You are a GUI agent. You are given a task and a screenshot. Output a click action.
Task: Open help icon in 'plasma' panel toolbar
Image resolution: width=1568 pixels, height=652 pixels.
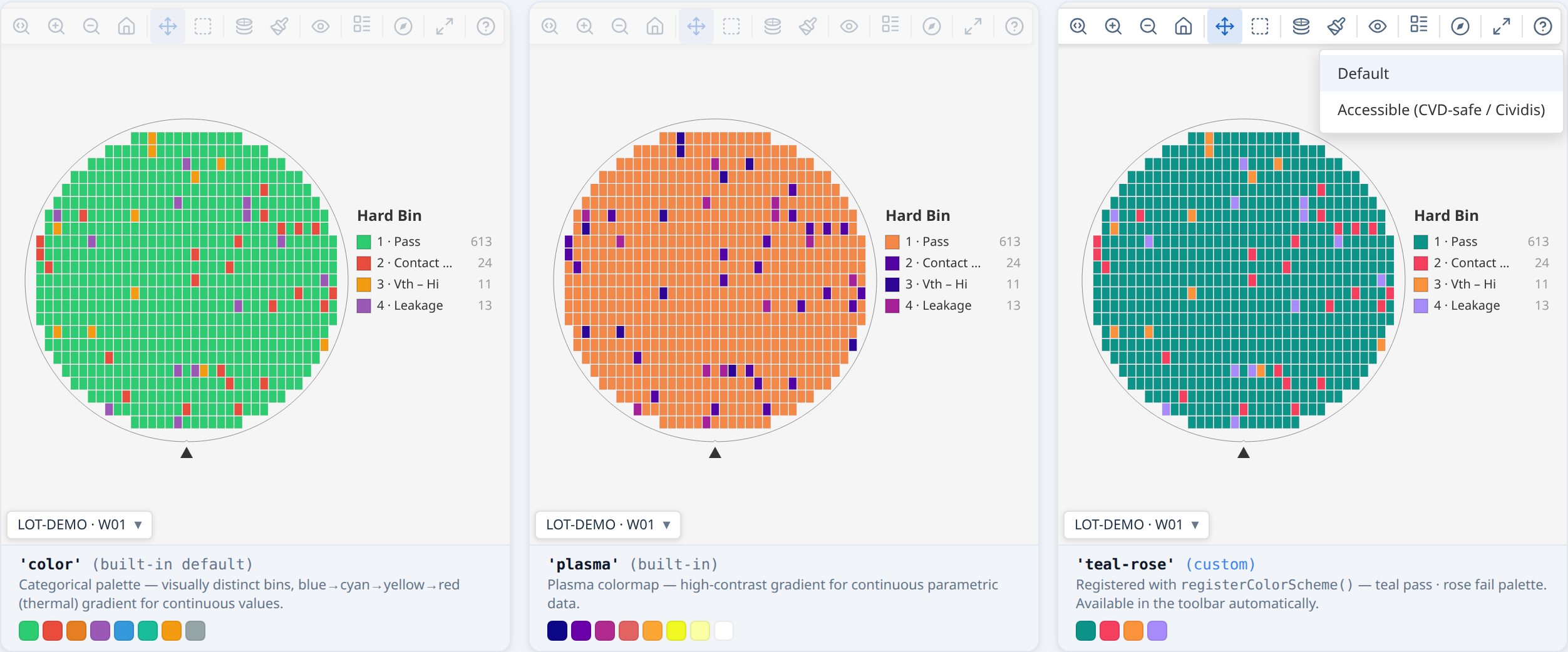coord(1014,26)
